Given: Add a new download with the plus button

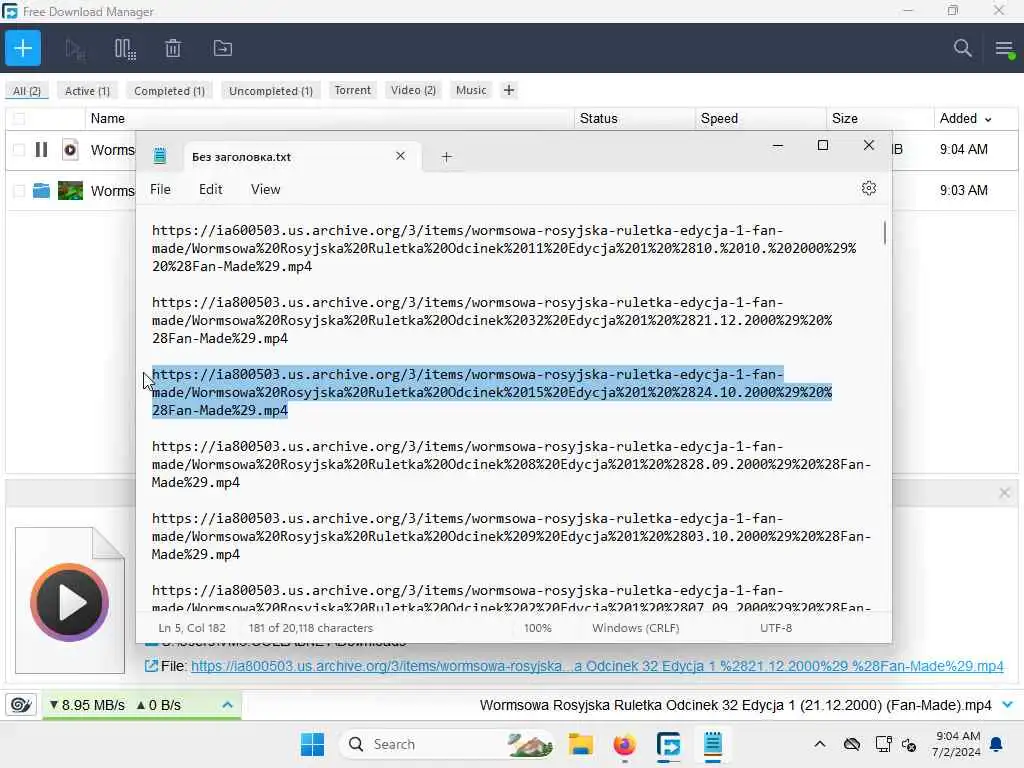Looking at the screenshot, I should [x=23, y=48].
